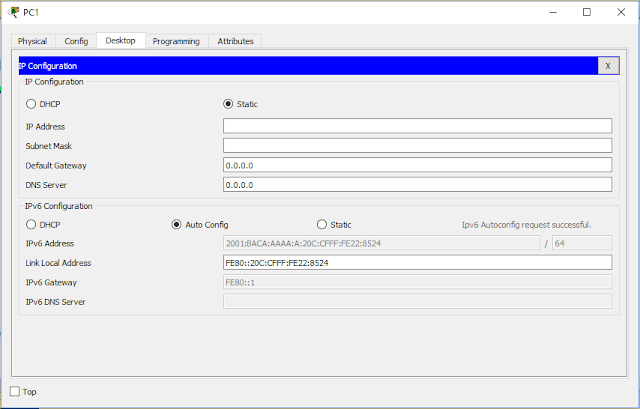Screen dimensions: 640x409
Task: Click the 'Ipv6 Autoconfig request successful.' status text
Action: coord(527,225)
